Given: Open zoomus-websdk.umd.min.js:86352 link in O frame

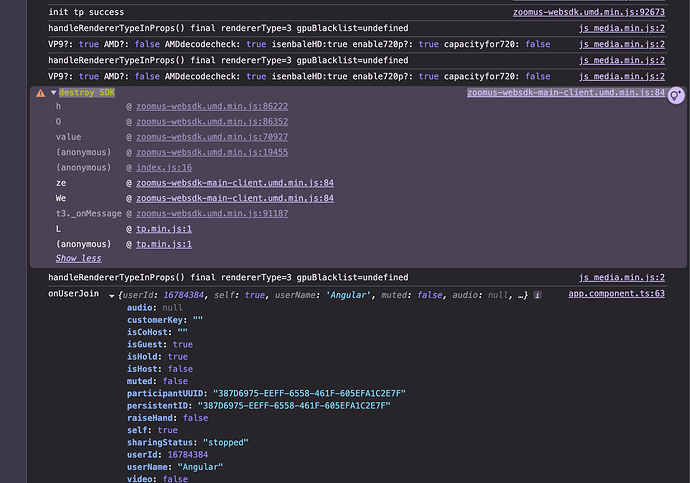Looking at the screenshot, I should click(x=212, y=121).
